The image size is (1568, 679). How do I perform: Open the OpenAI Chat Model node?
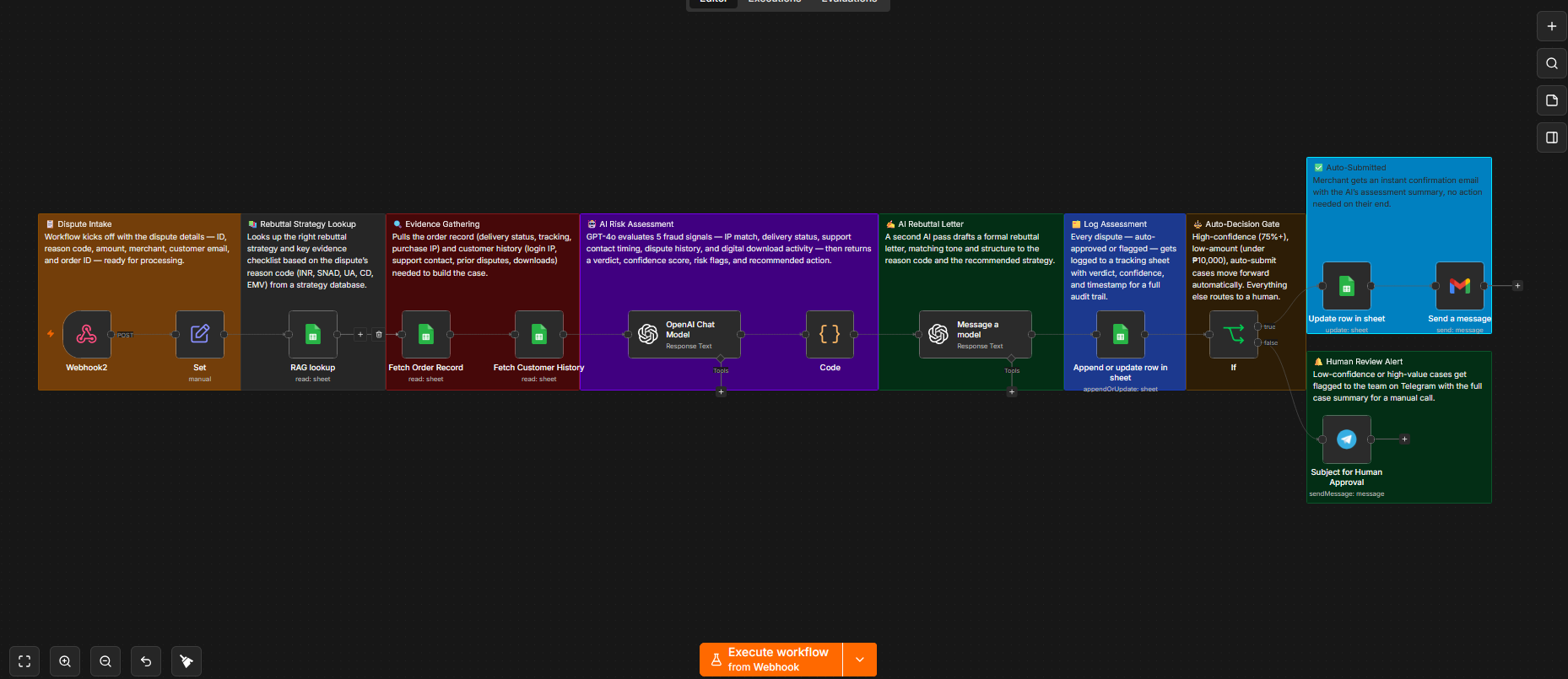point(684,334)
